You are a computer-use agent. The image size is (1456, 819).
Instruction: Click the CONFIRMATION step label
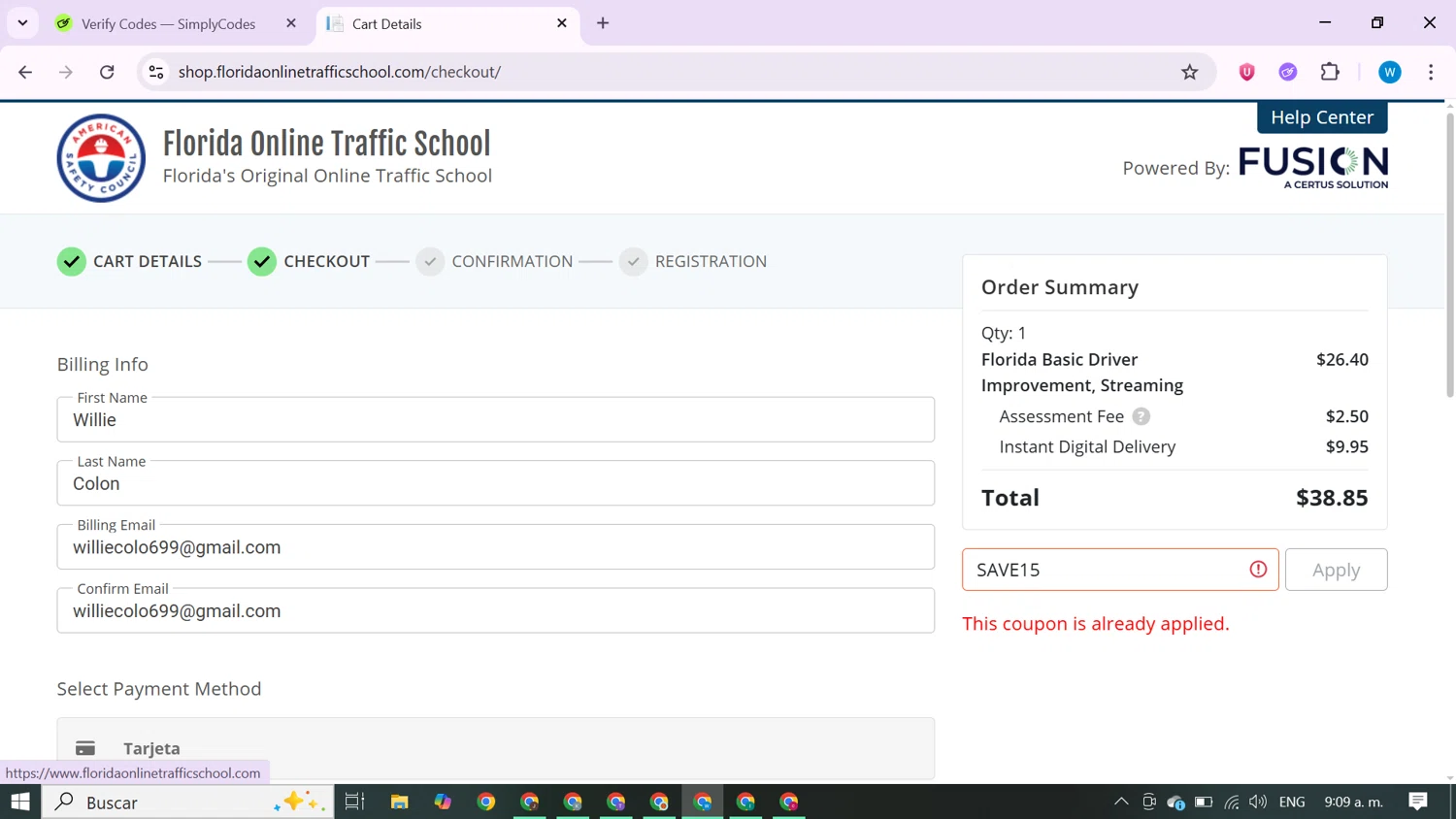(513, 262)
